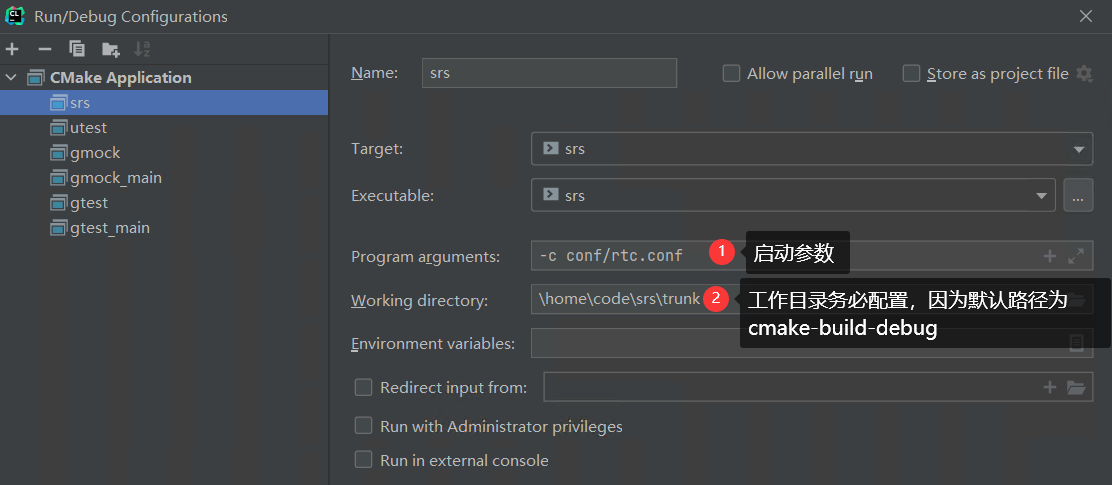Select the gmock_main configuration

tap(115, 177)
